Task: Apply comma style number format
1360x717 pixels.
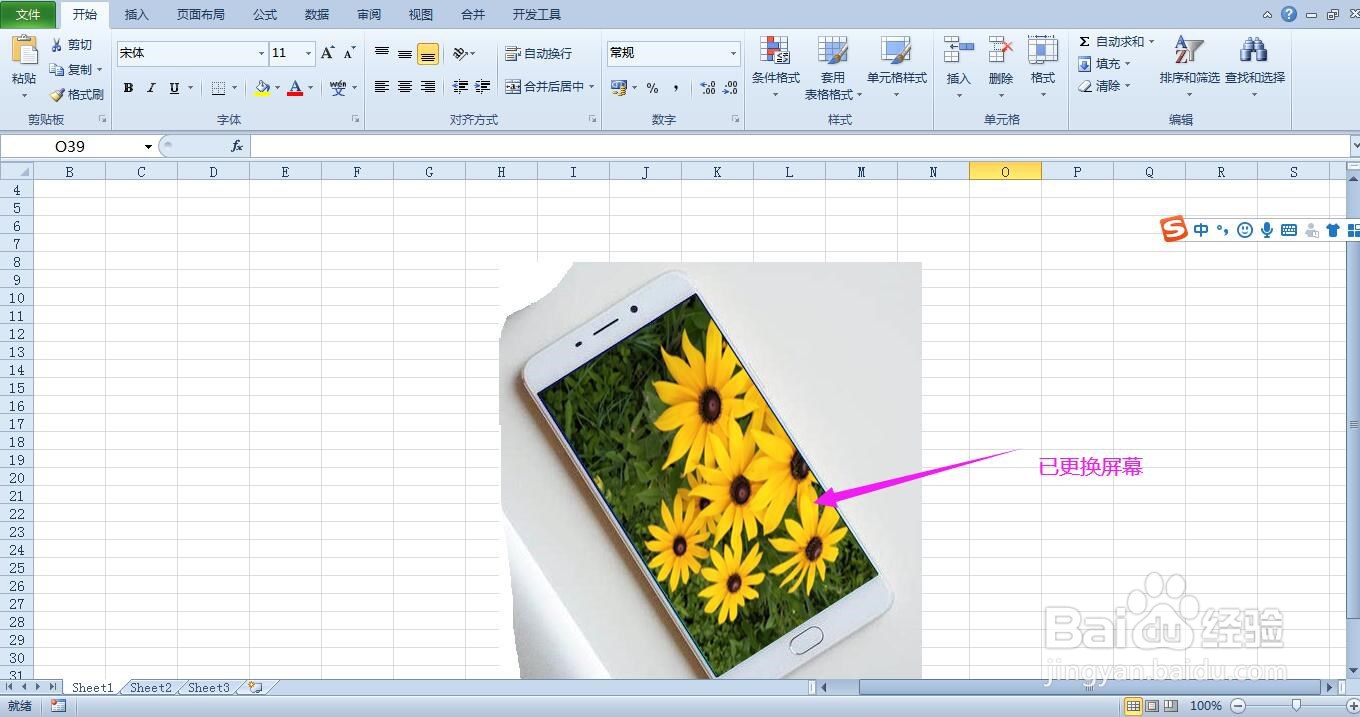Action: click(676, 88)
